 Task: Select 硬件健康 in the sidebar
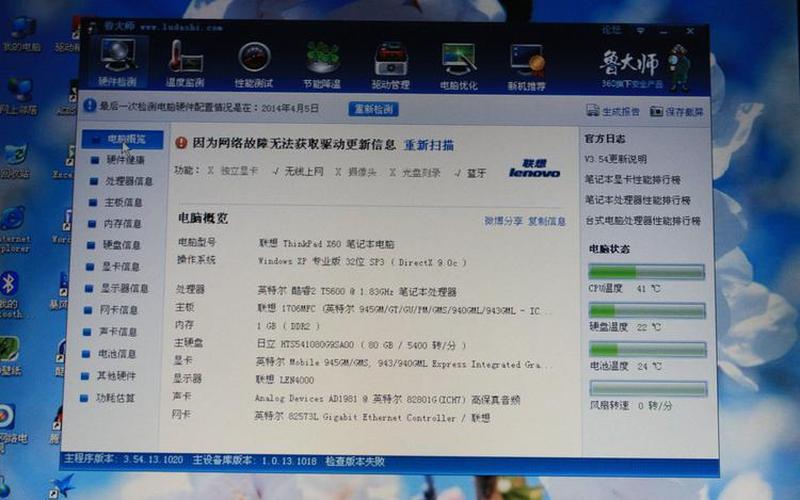click(117, 160)
